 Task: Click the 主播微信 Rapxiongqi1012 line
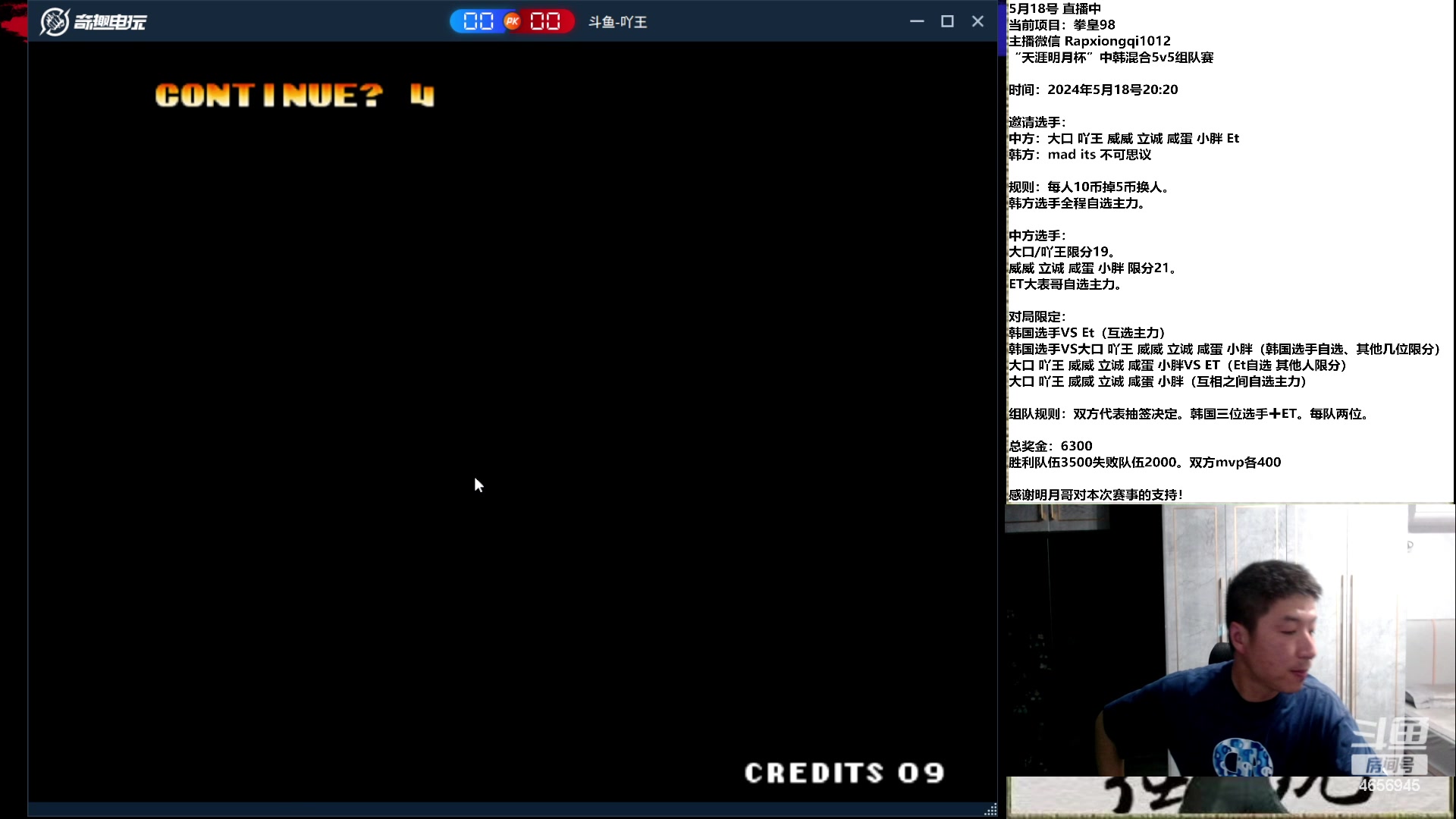tap(1089, 41)
